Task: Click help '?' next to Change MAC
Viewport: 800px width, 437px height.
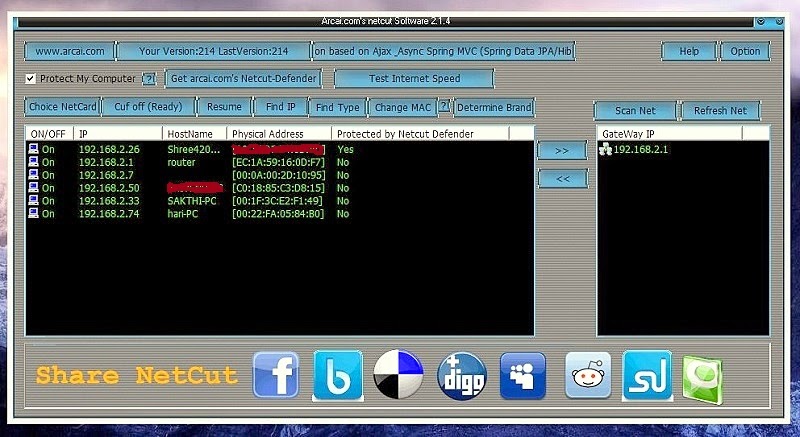Action: tap(445, 106)
